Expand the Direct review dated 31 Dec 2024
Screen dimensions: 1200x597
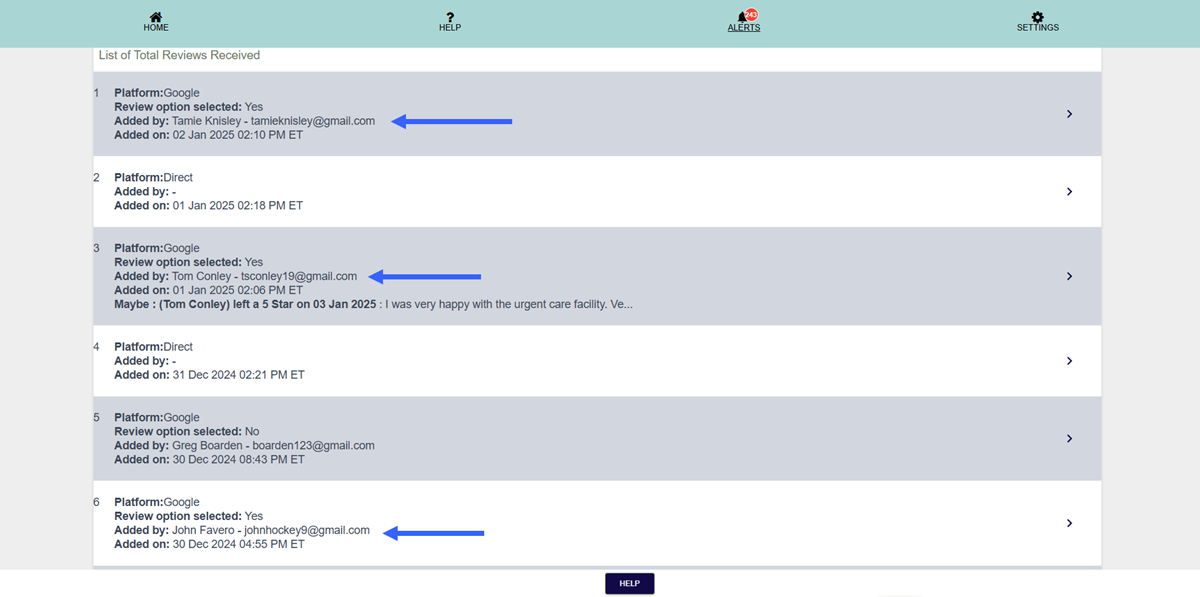click(x=1069, y=360)
